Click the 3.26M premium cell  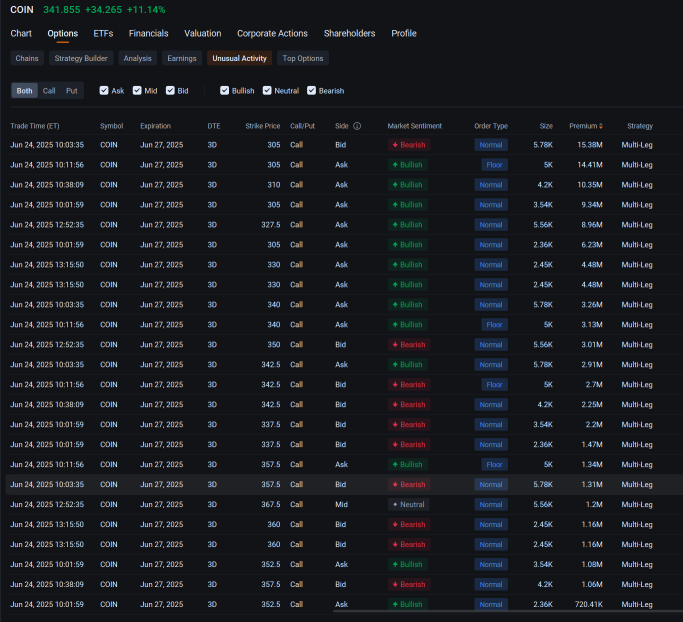click(x=592, y=305)
